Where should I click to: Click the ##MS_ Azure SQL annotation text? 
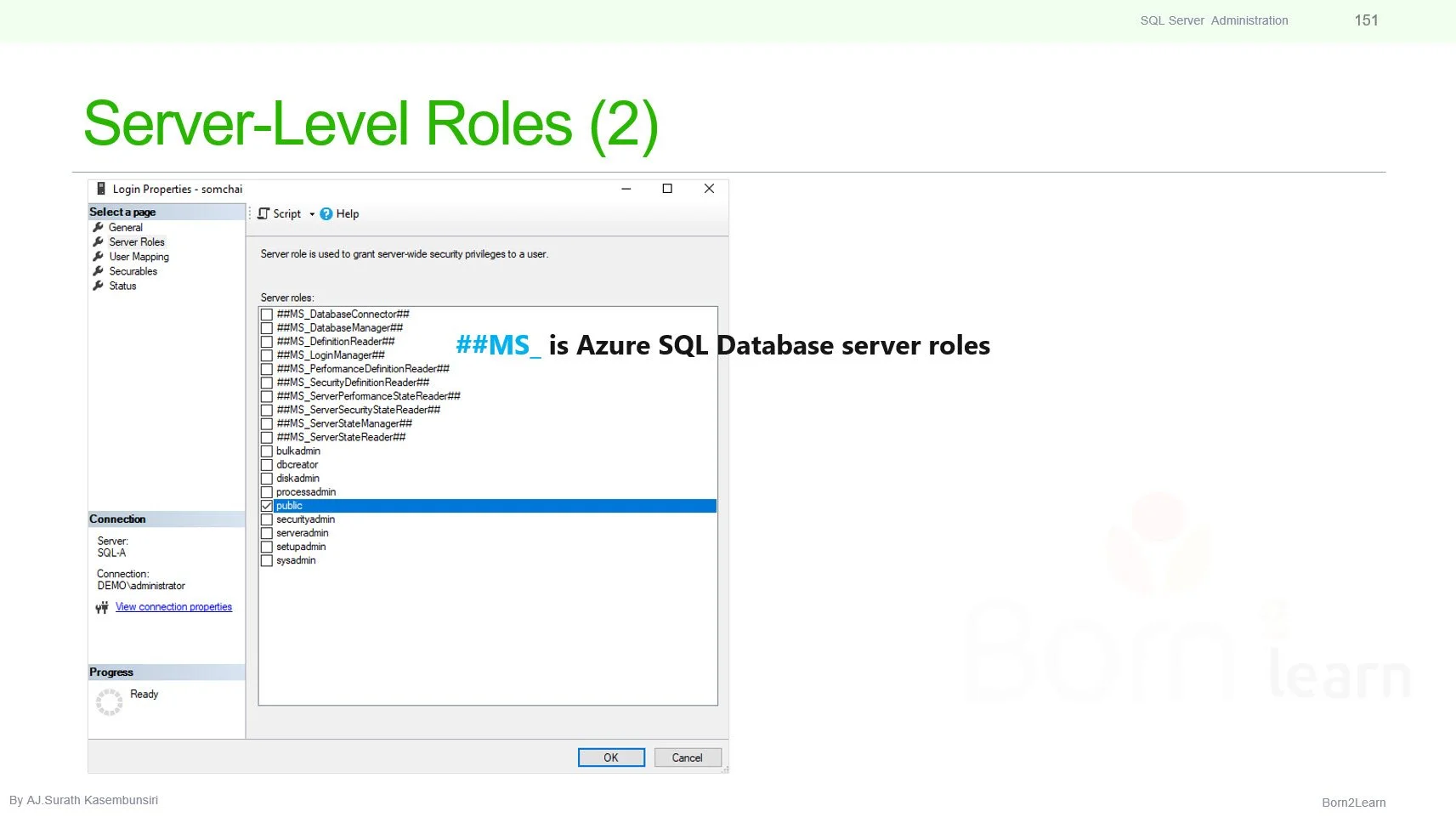[x=723, y=345]
